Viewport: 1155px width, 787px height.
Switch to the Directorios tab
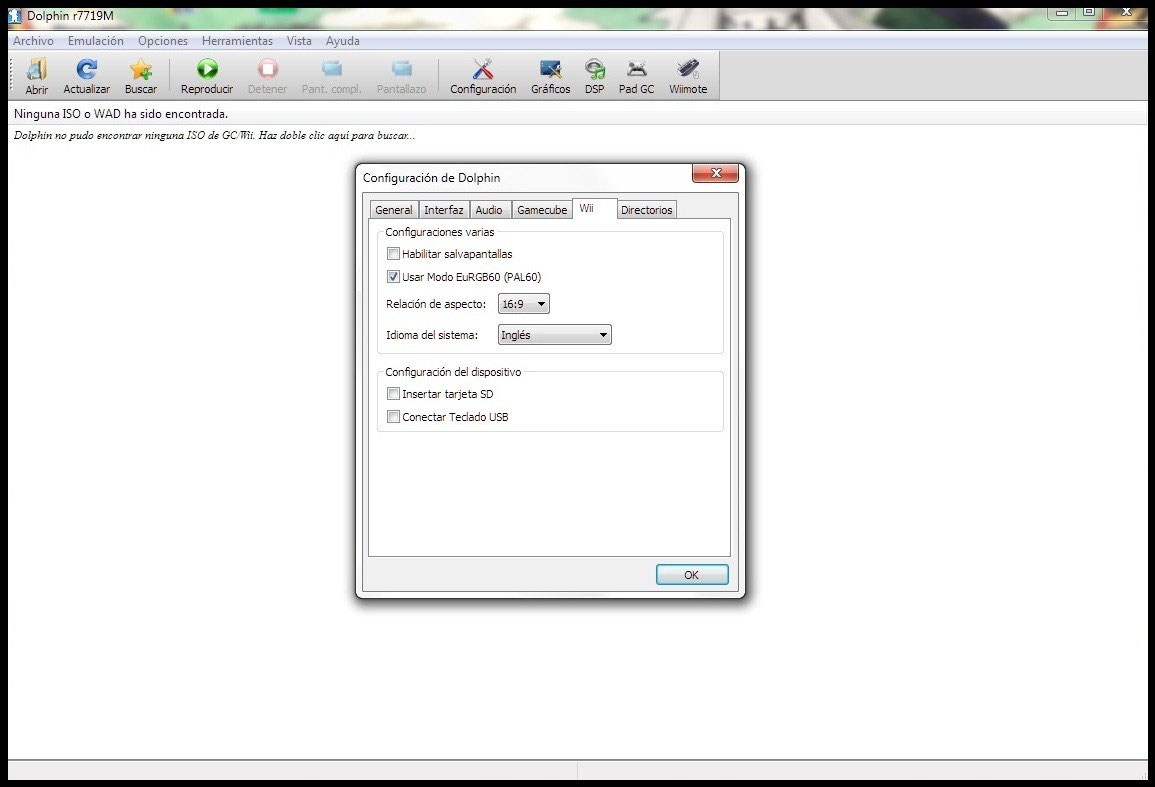(647, 210)
